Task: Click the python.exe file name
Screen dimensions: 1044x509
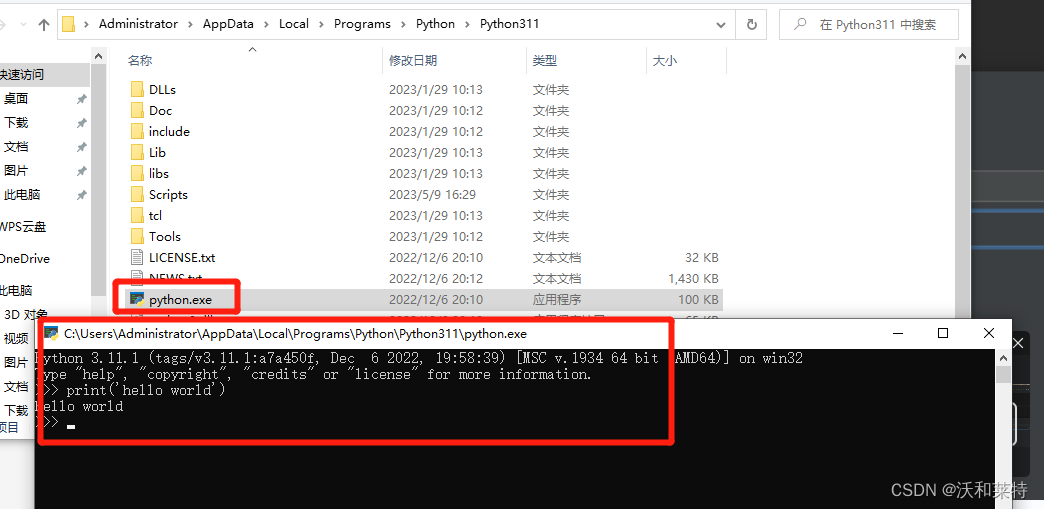Action: pyautogui.click(x=180, y=300)
